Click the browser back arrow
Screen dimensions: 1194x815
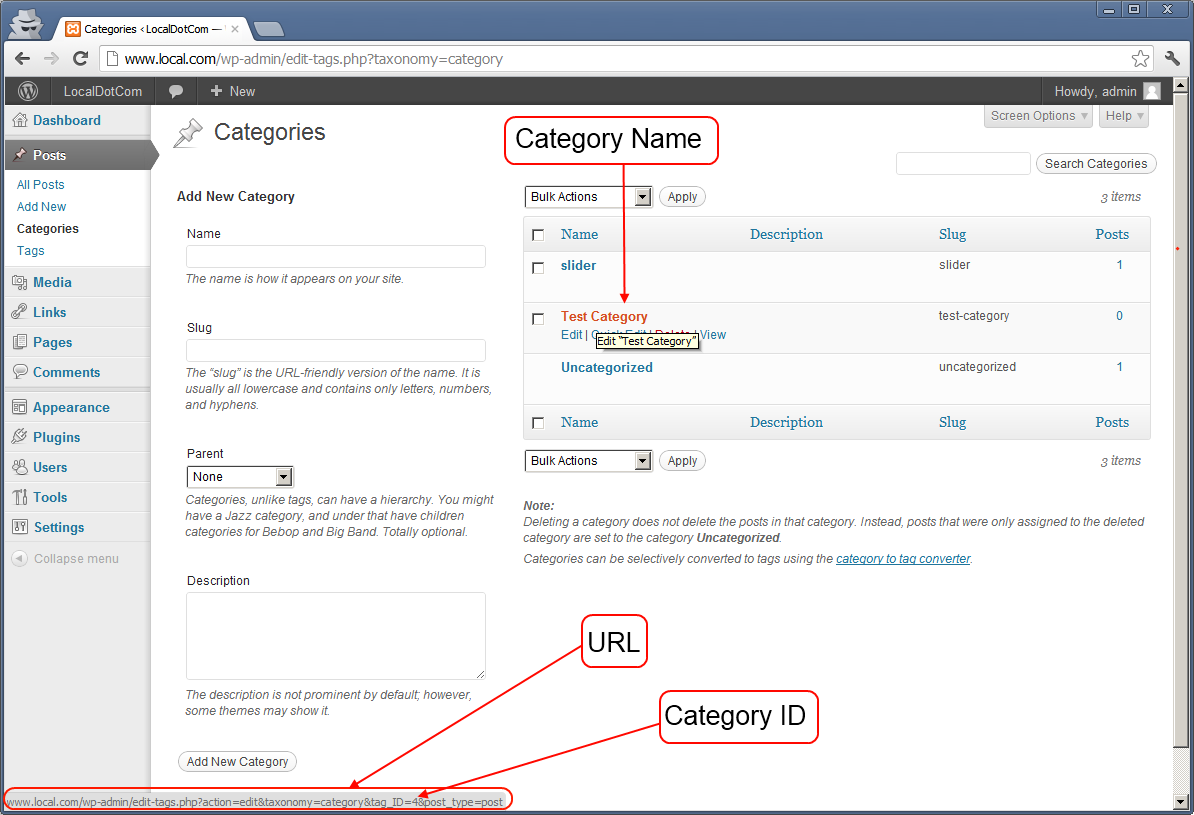tap(23, 59)
